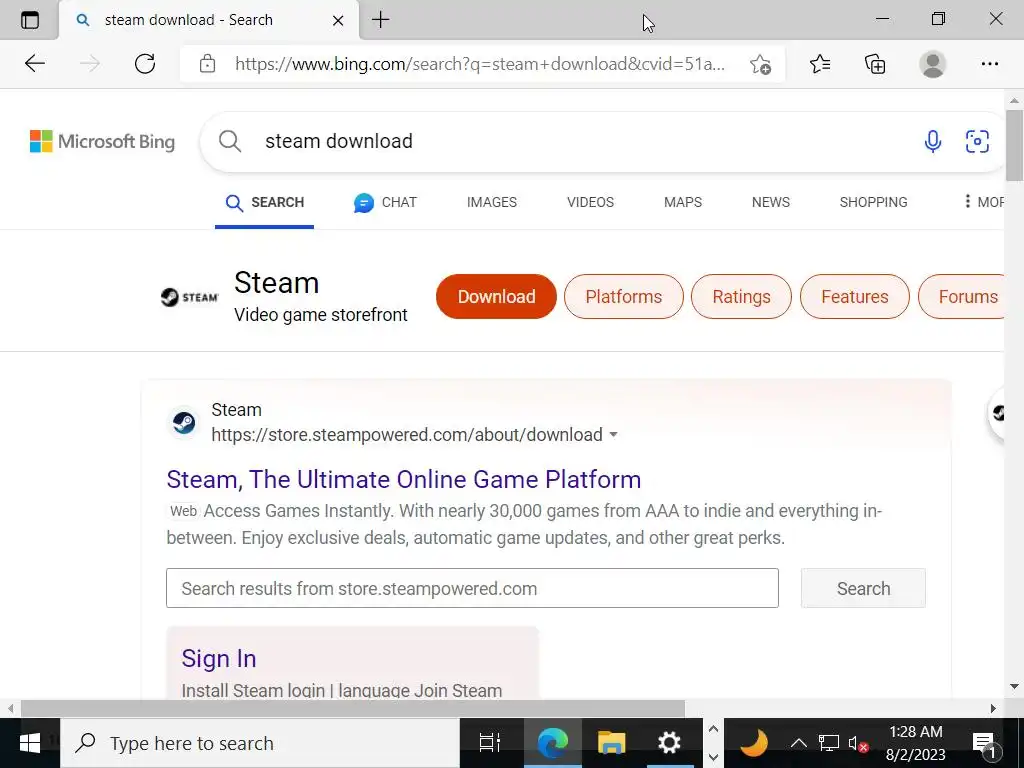Open the Sign In sublink
Screen dimensions: 1024x768
point(219,658)
